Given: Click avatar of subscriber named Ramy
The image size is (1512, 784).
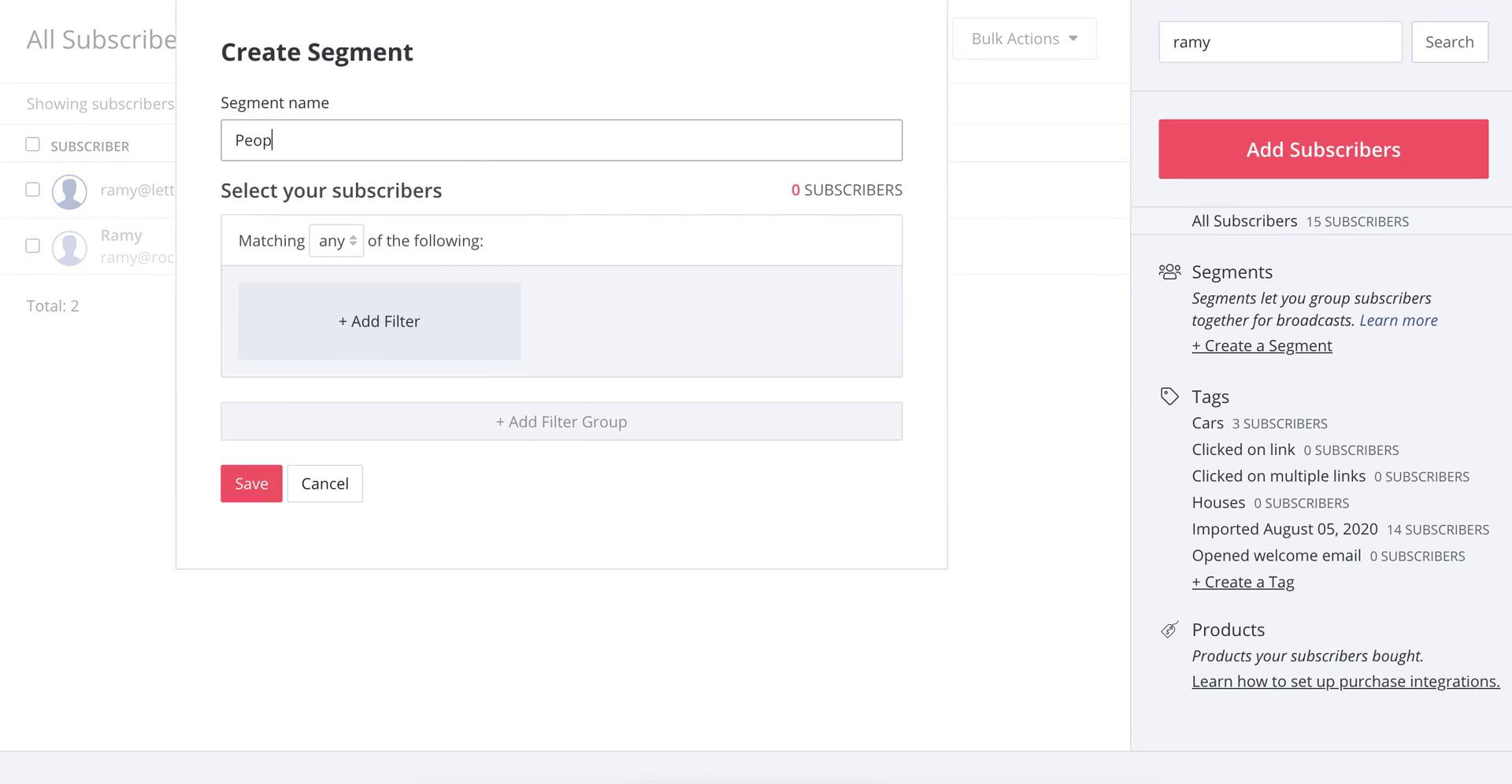Looking at the screenshot, I should point(69,248).
